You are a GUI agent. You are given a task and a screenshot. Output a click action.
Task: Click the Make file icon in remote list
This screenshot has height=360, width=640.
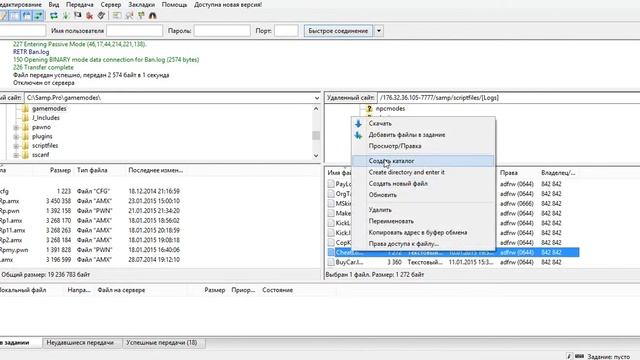pyautogui.click(x=331, y=213)
